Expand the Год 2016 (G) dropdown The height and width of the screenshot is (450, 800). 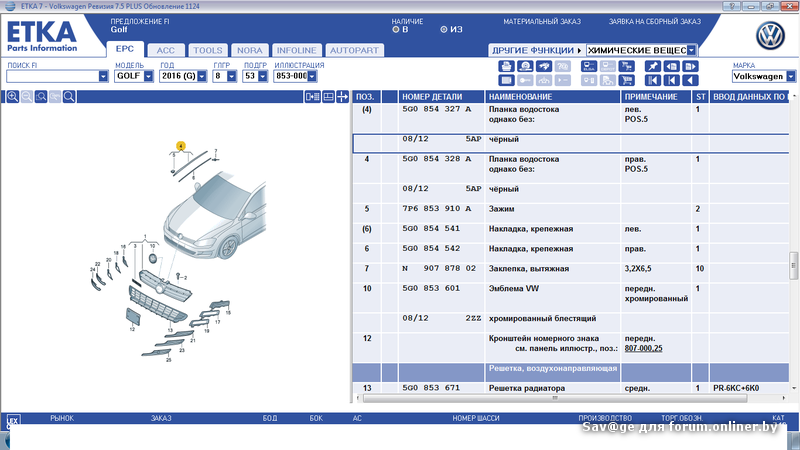click(x=203, y=76)
